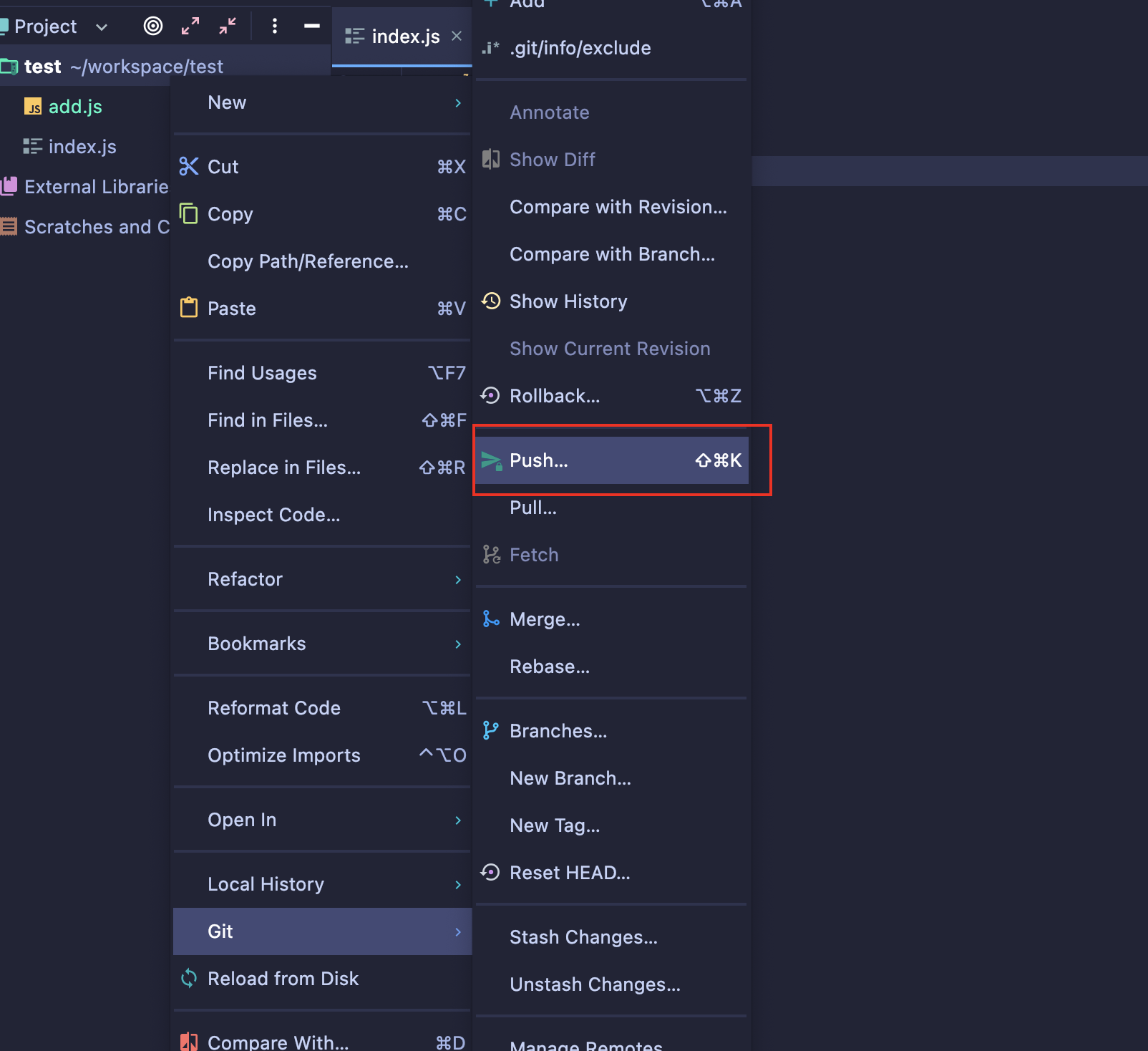Click the Fetch branch icon
The width and height of the screenshot is (1148, 1051).
[491, 554]
